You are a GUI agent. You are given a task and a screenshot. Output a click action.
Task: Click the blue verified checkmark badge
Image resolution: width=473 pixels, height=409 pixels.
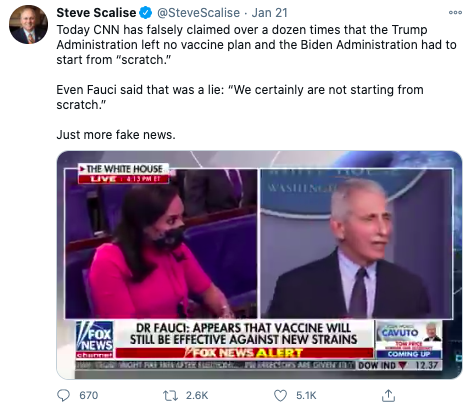[145, 13]
